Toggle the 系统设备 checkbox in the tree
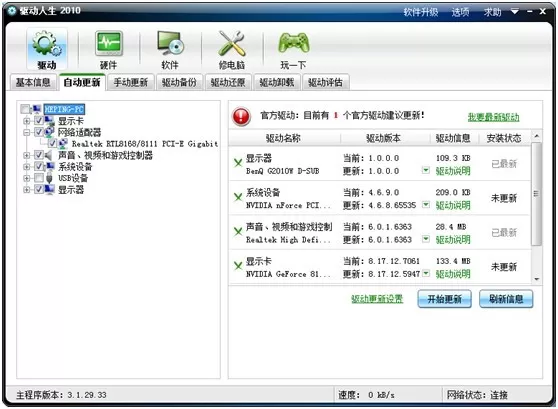The width and height of the screenshot is (558, 409). (39, 166)
